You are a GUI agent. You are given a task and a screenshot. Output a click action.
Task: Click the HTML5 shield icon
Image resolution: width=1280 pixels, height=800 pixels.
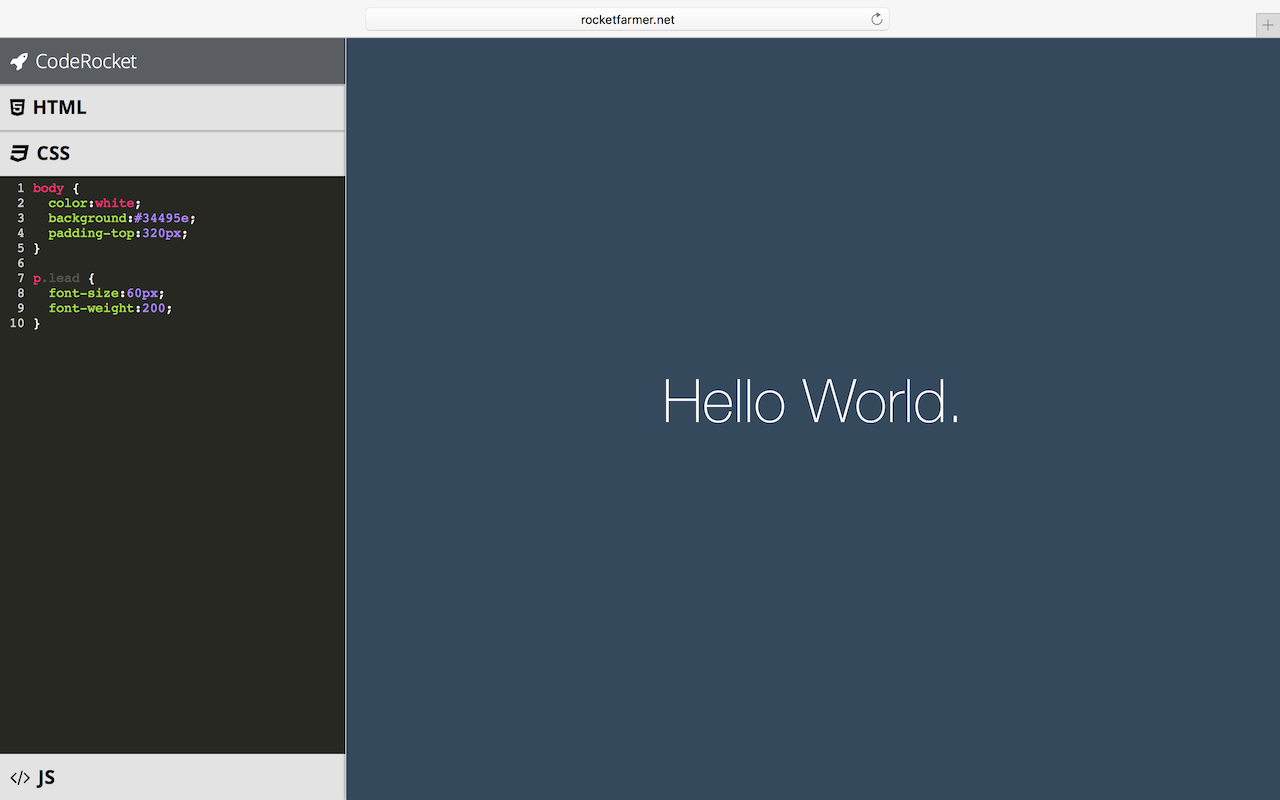17,108
